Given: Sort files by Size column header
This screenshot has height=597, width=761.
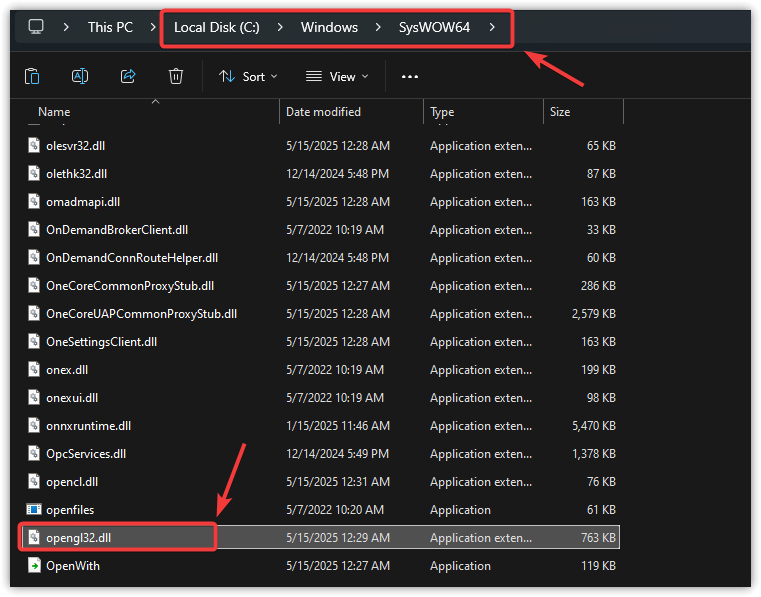Looking at the screenshot, I should coord(560,112).
